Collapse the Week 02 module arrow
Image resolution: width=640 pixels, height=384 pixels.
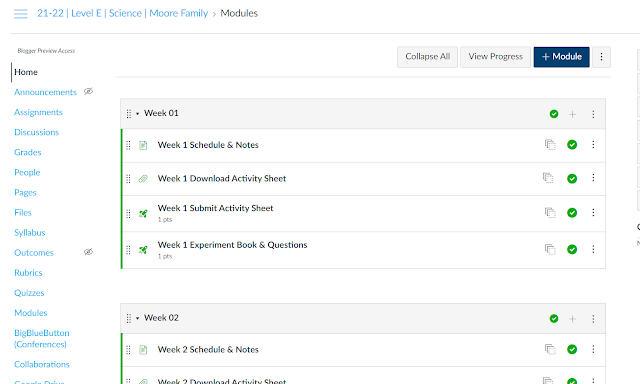138,318
